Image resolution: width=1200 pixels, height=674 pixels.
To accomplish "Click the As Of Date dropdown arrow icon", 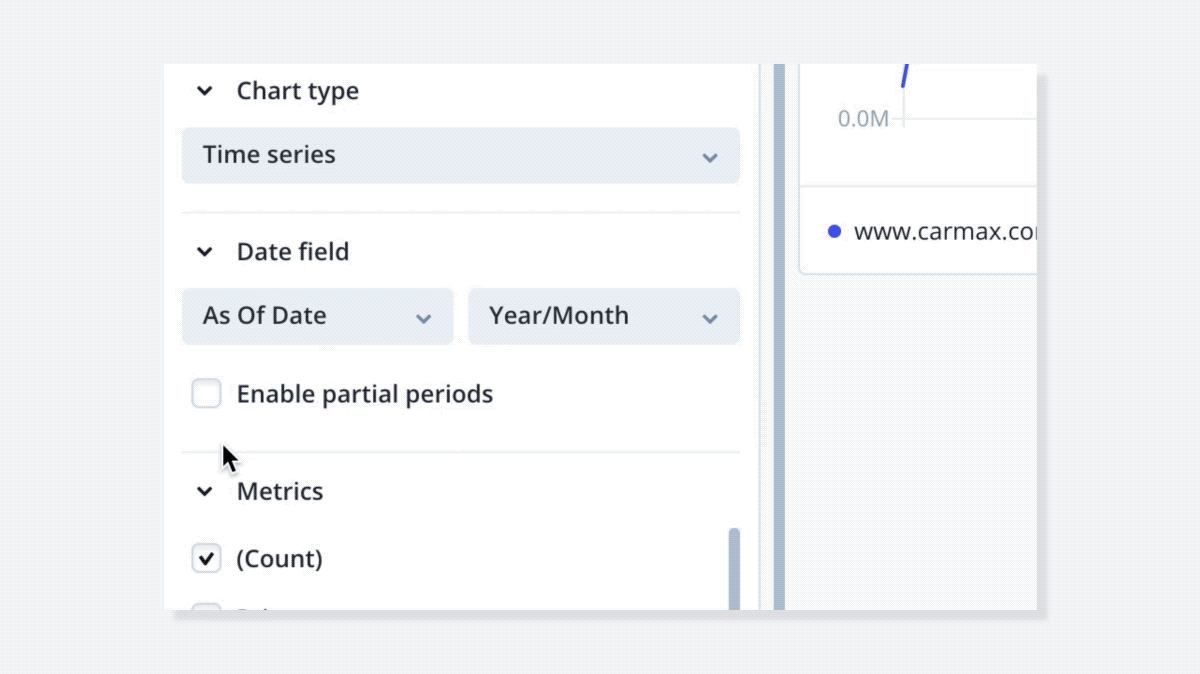I will [424, 318].
